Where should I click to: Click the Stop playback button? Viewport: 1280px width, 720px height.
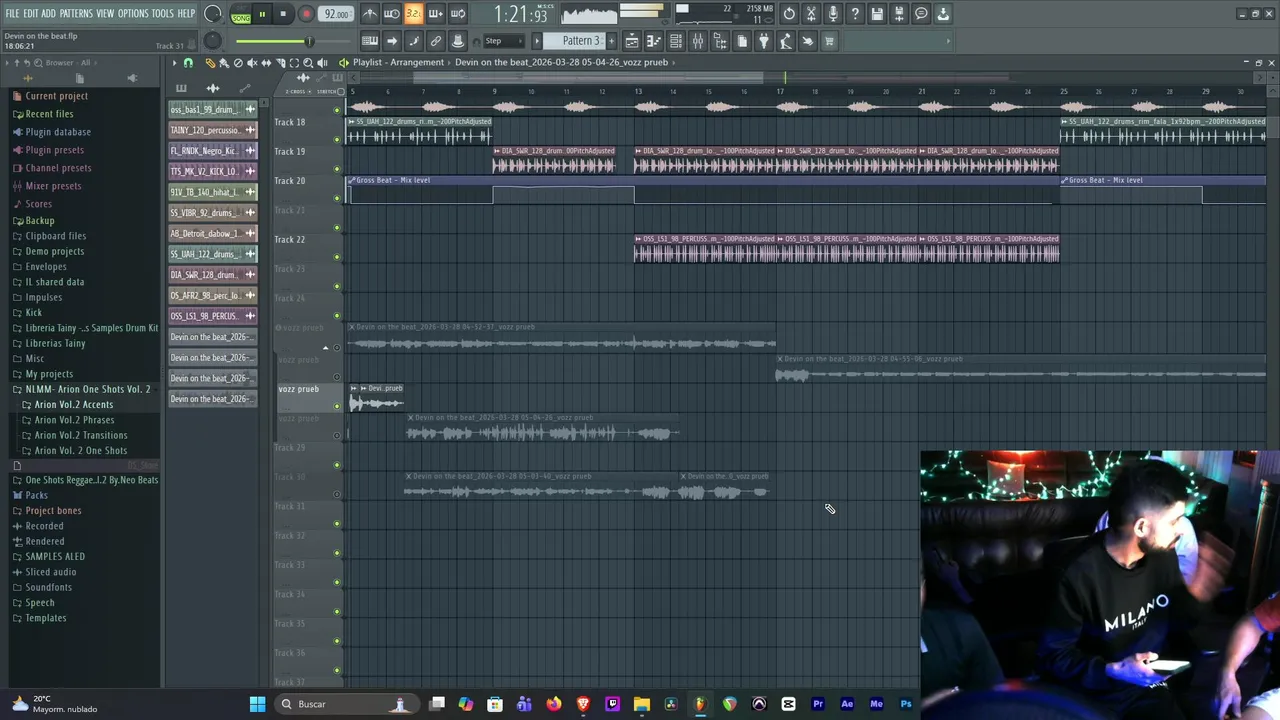[x=283, y=14]
